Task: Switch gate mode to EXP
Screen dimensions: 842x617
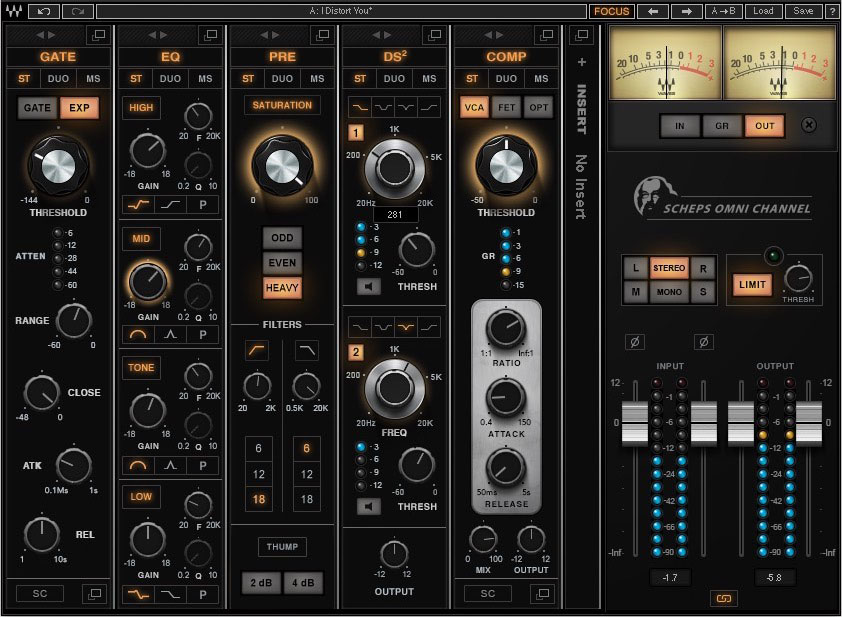Action: 79,108
